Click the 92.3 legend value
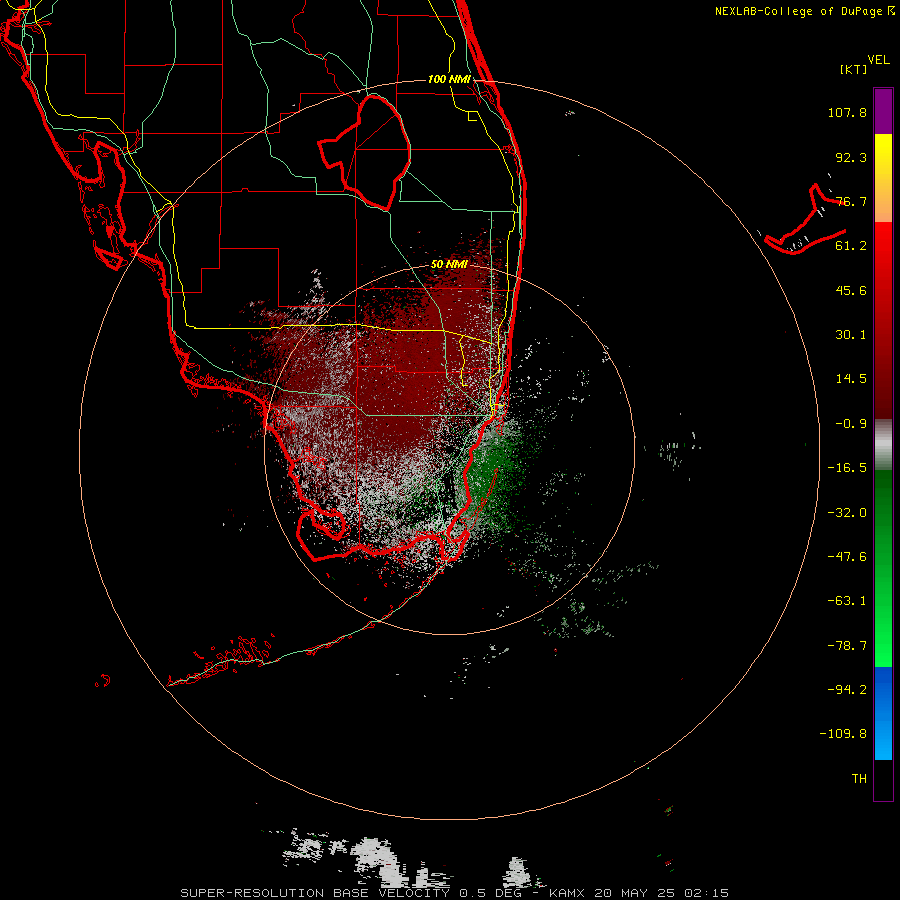900x900 pixels. pyautogui.click(x=851, y=157)
